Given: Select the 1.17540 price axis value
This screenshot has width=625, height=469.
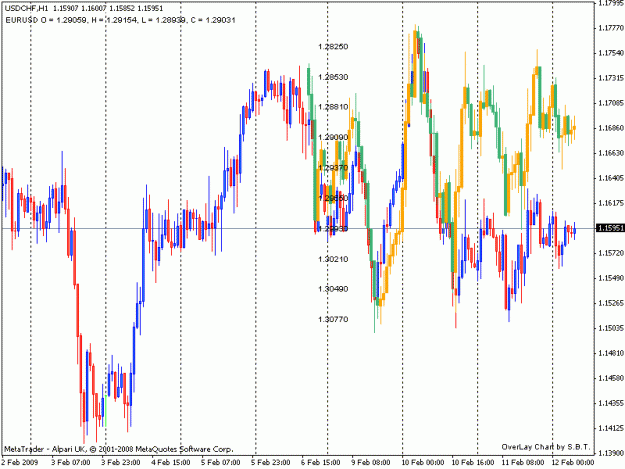Looking at the screenshot, I should [x=611, y=53].
